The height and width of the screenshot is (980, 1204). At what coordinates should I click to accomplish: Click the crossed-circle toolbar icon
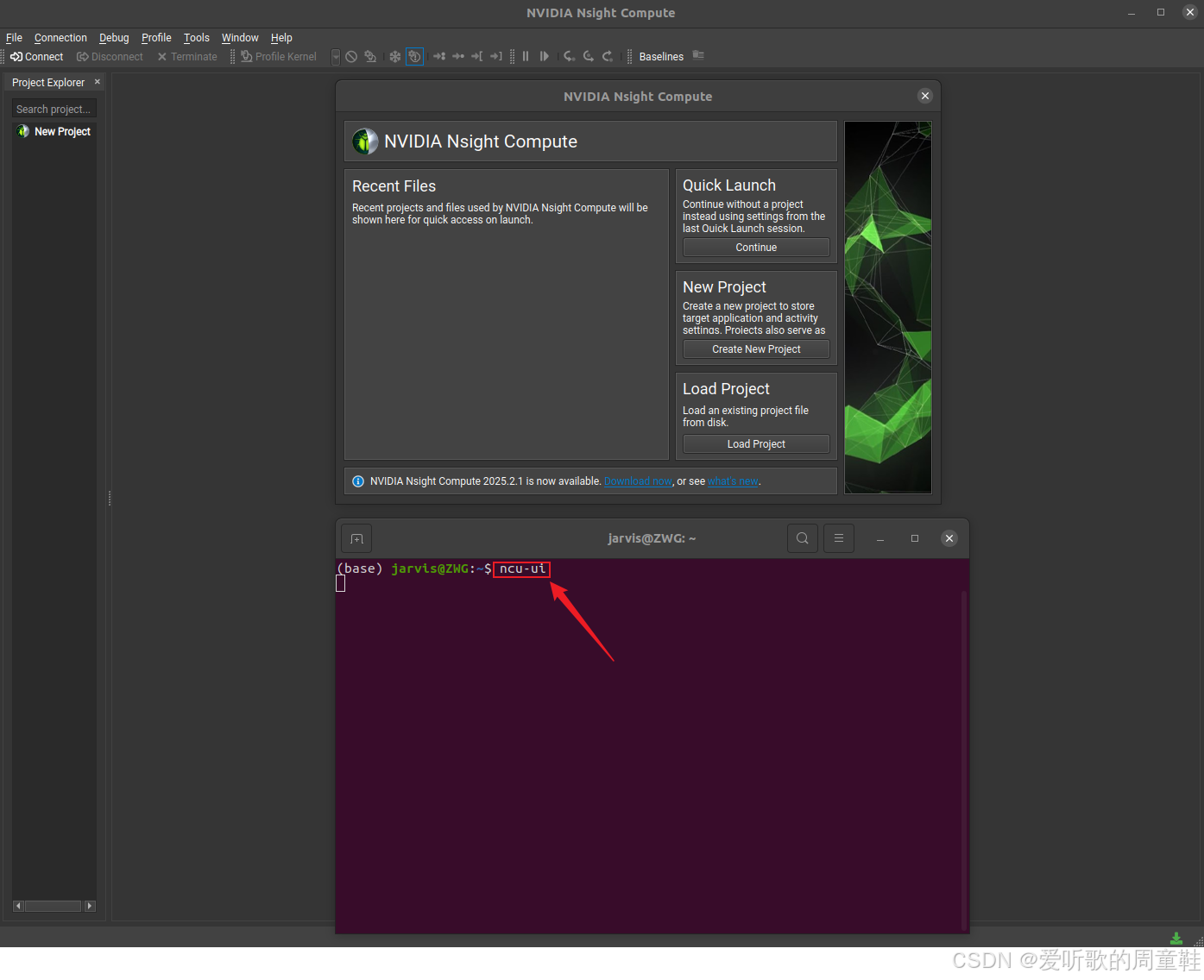pos(351,57)
